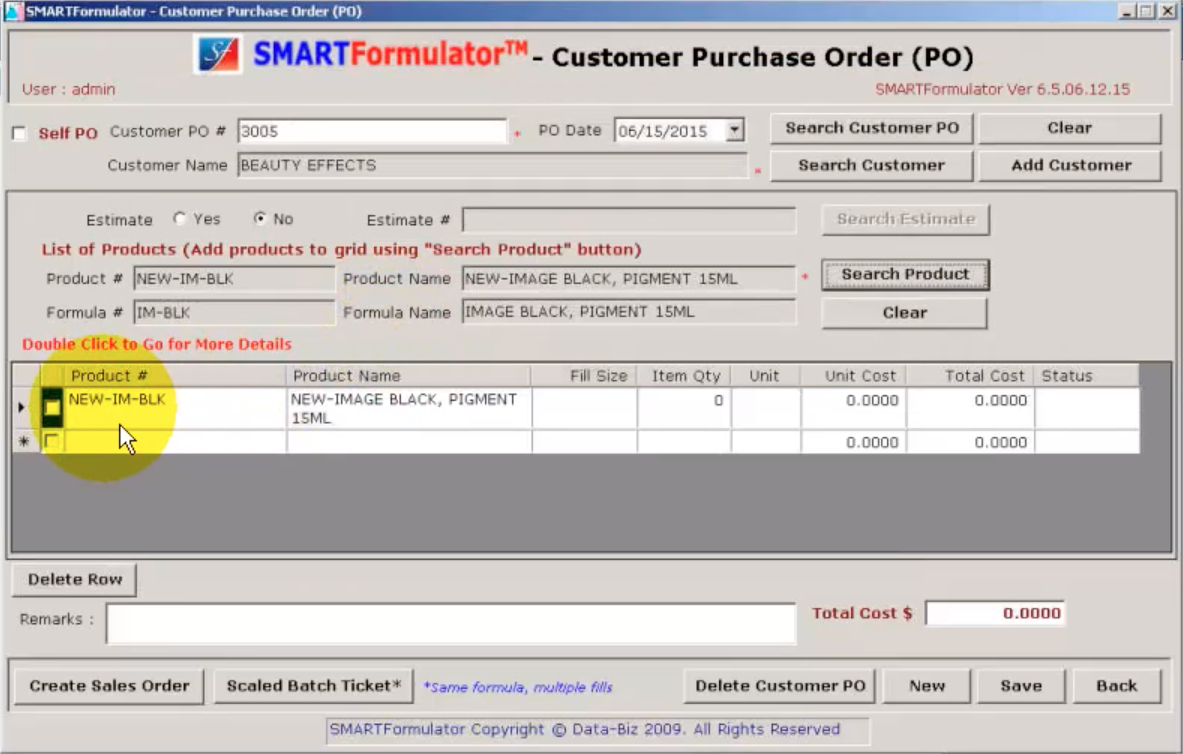The width and height of the screenshot is (1183, 754).
Task: Click the Create Sales Order button
Action: [x=109, y=686]
